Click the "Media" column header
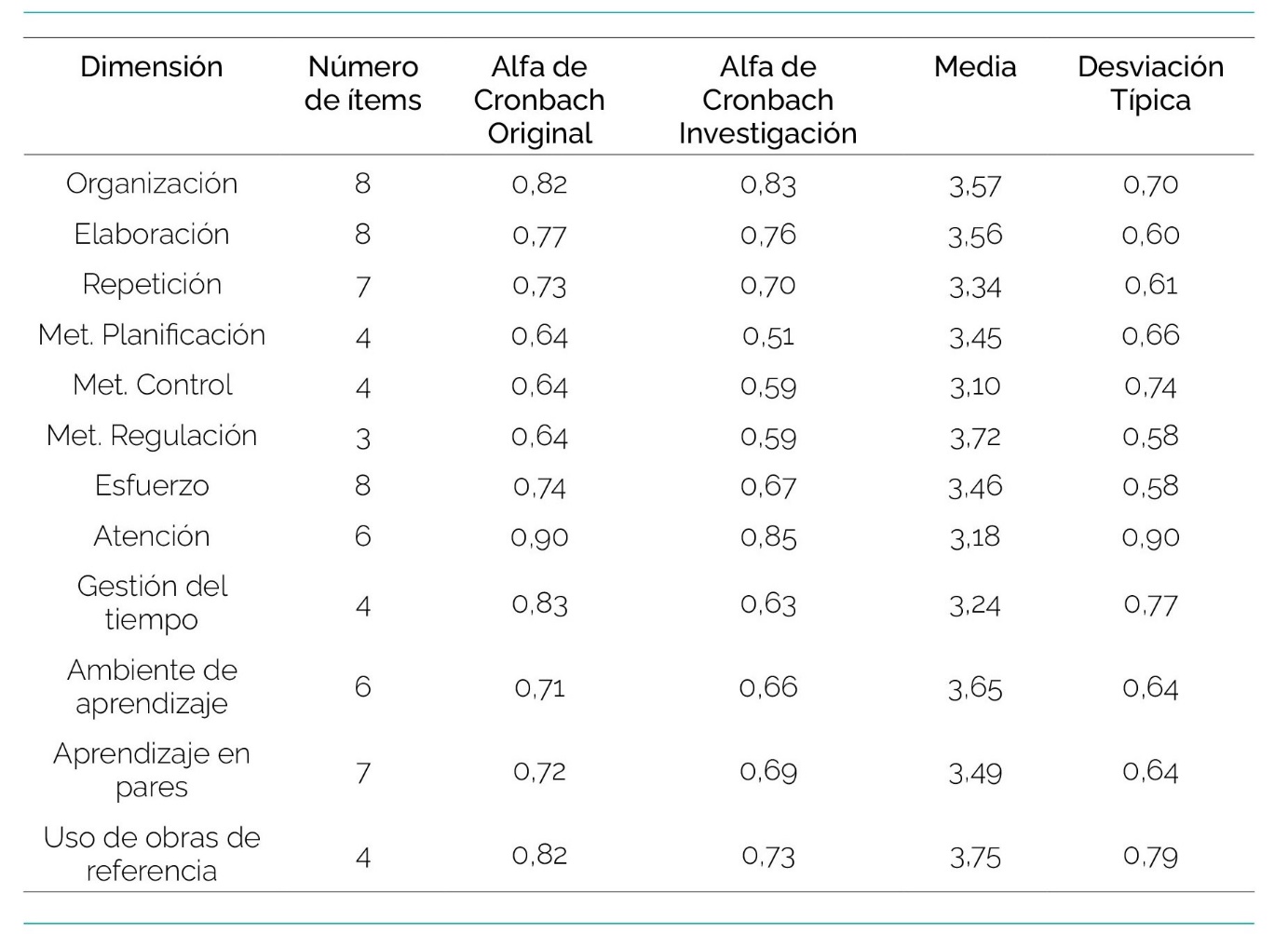This screenshot has width=1288, height=934. 975,67
